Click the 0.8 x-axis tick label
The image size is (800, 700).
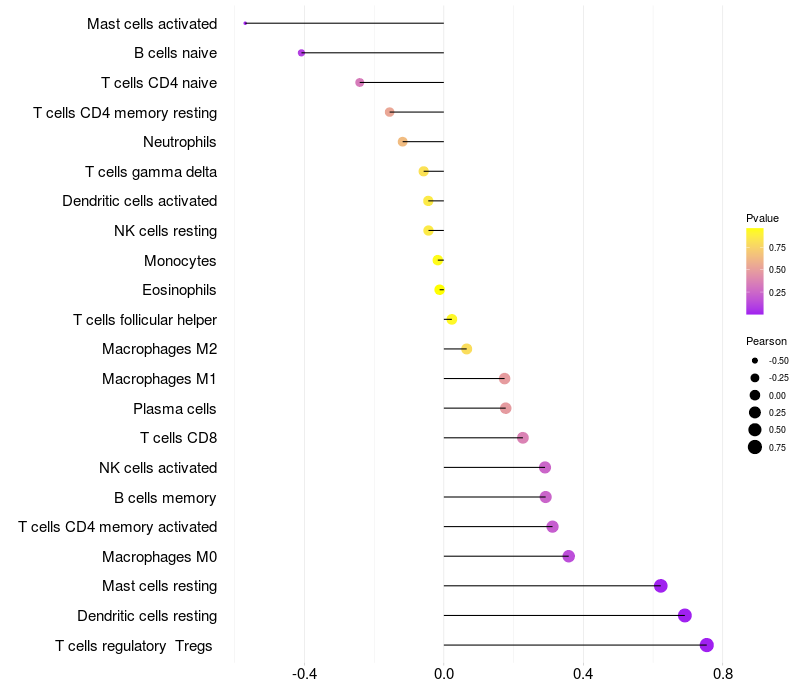[x=723, y=675]
